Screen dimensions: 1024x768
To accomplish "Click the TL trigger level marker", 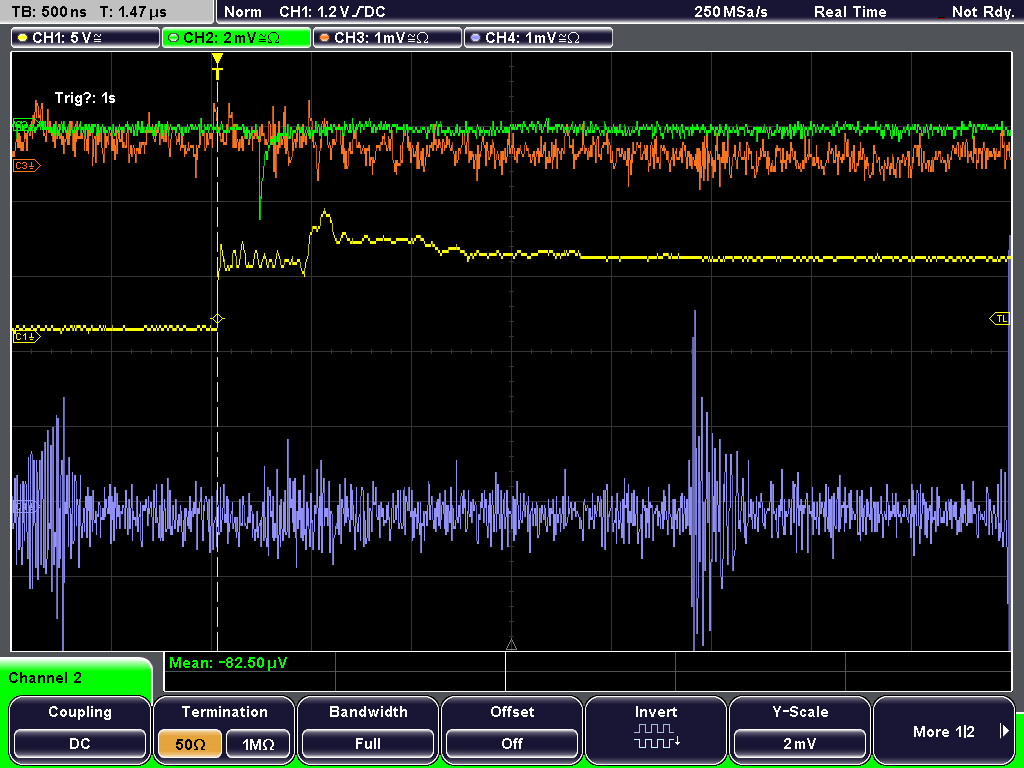I will tap(1000, 319).
